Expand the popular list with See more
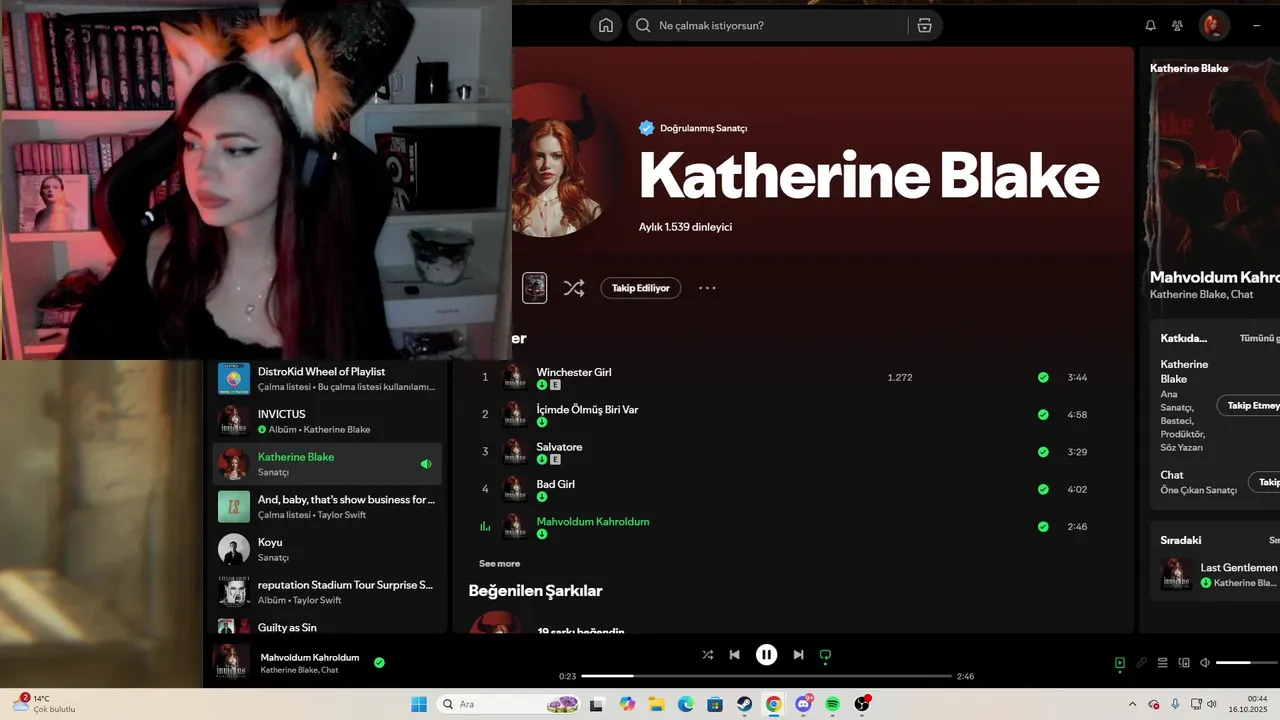 (499, 564)
